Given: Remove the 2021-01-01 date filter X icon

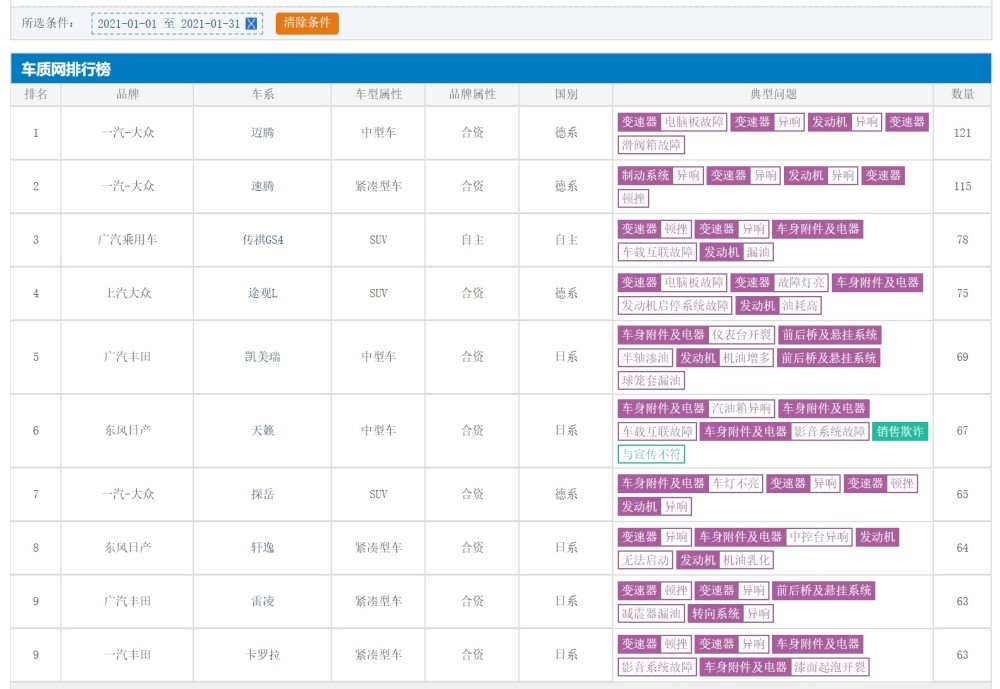Looking at the screenshot, I should 251,23.
